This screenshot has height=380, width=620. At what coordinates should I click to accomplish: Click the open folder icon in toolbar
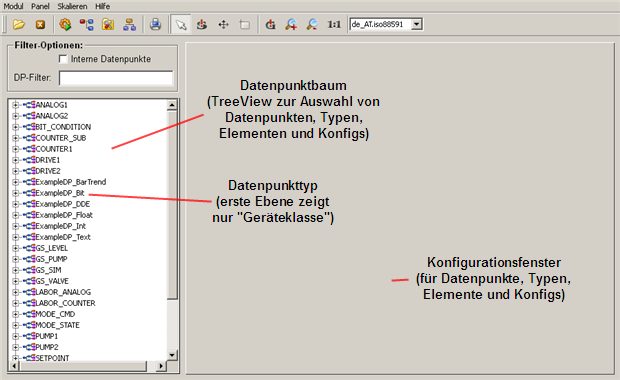pyautogui.click(x=18, y=25)
